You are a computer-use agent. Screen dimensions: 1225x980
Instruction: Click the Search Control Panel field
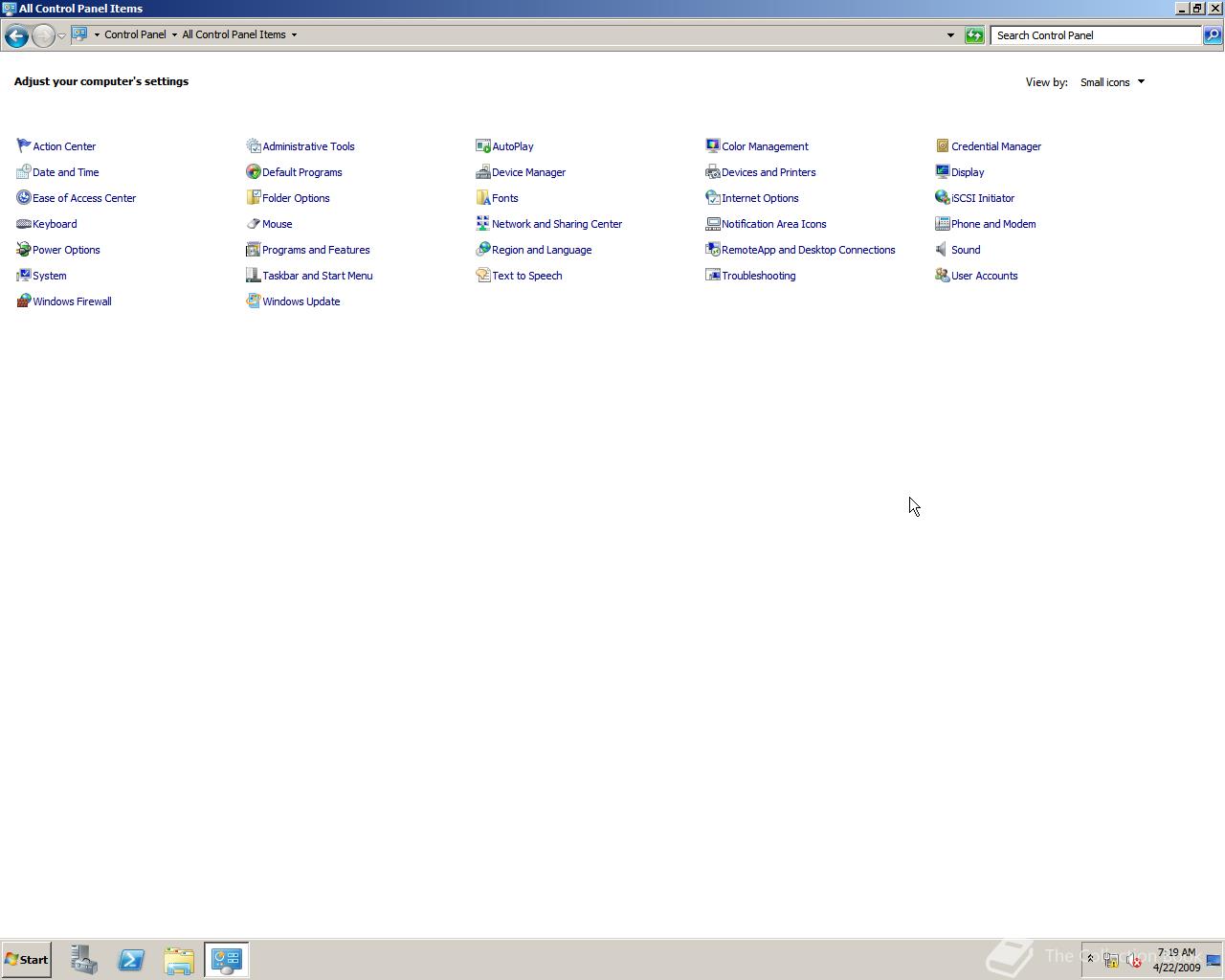[1096, 35]
